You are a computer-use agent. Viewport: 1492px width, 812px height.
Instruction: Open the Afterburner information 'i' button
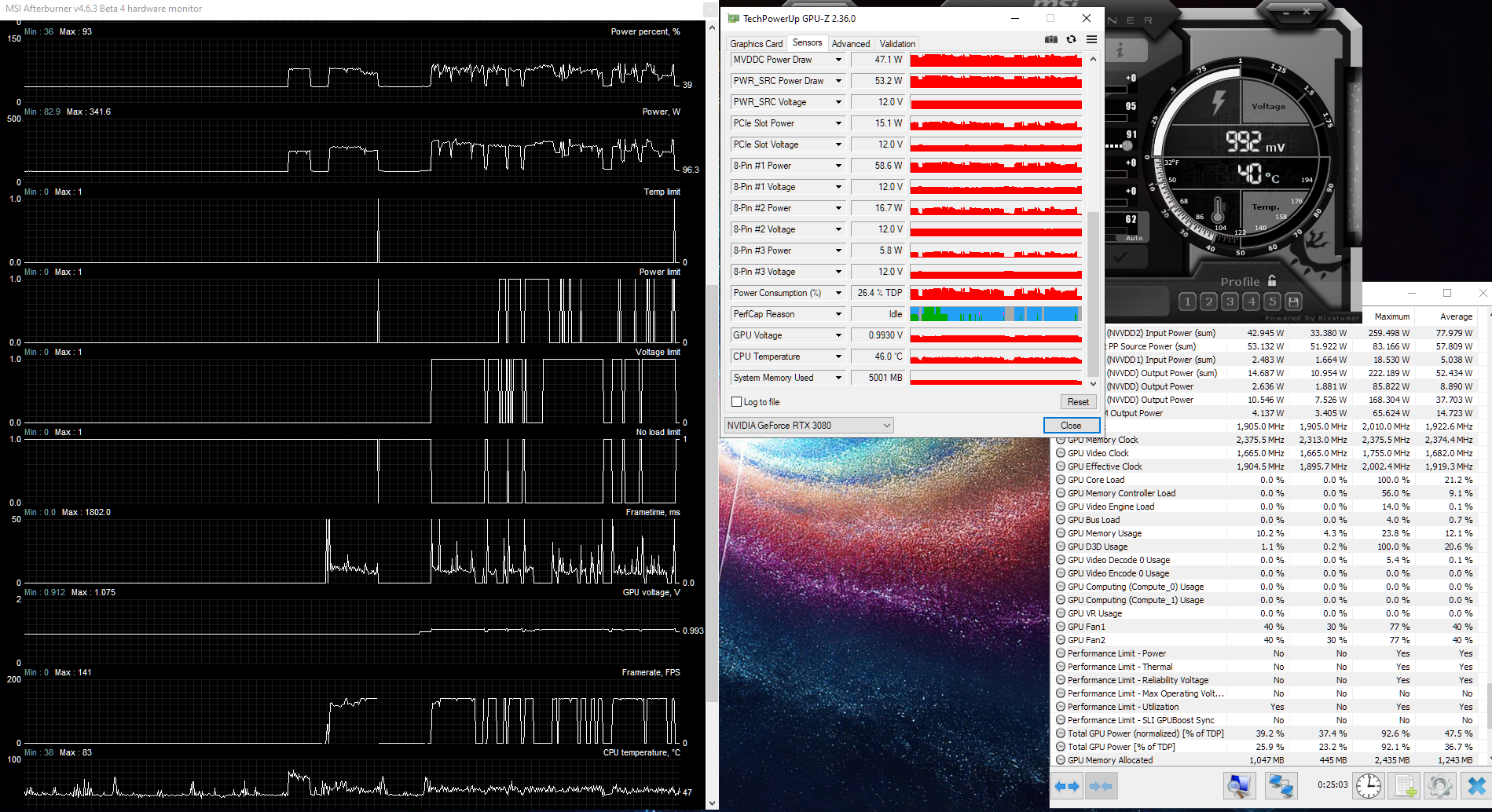[1120, 51]
